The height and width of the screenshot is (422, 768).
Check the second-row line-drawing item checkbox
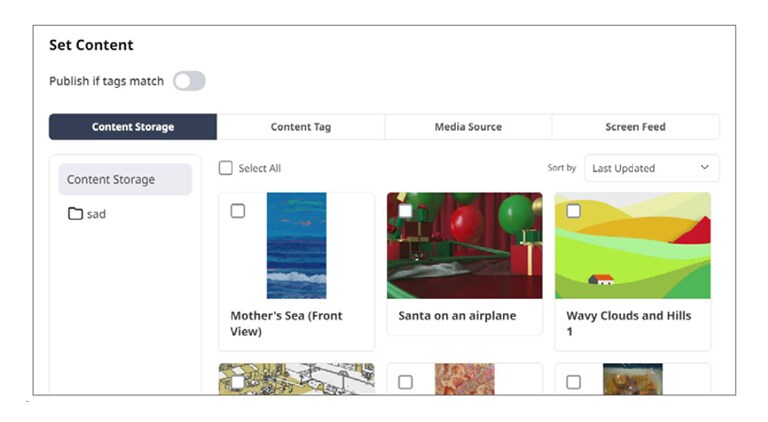pyautogui.click(x=238, y=382)
